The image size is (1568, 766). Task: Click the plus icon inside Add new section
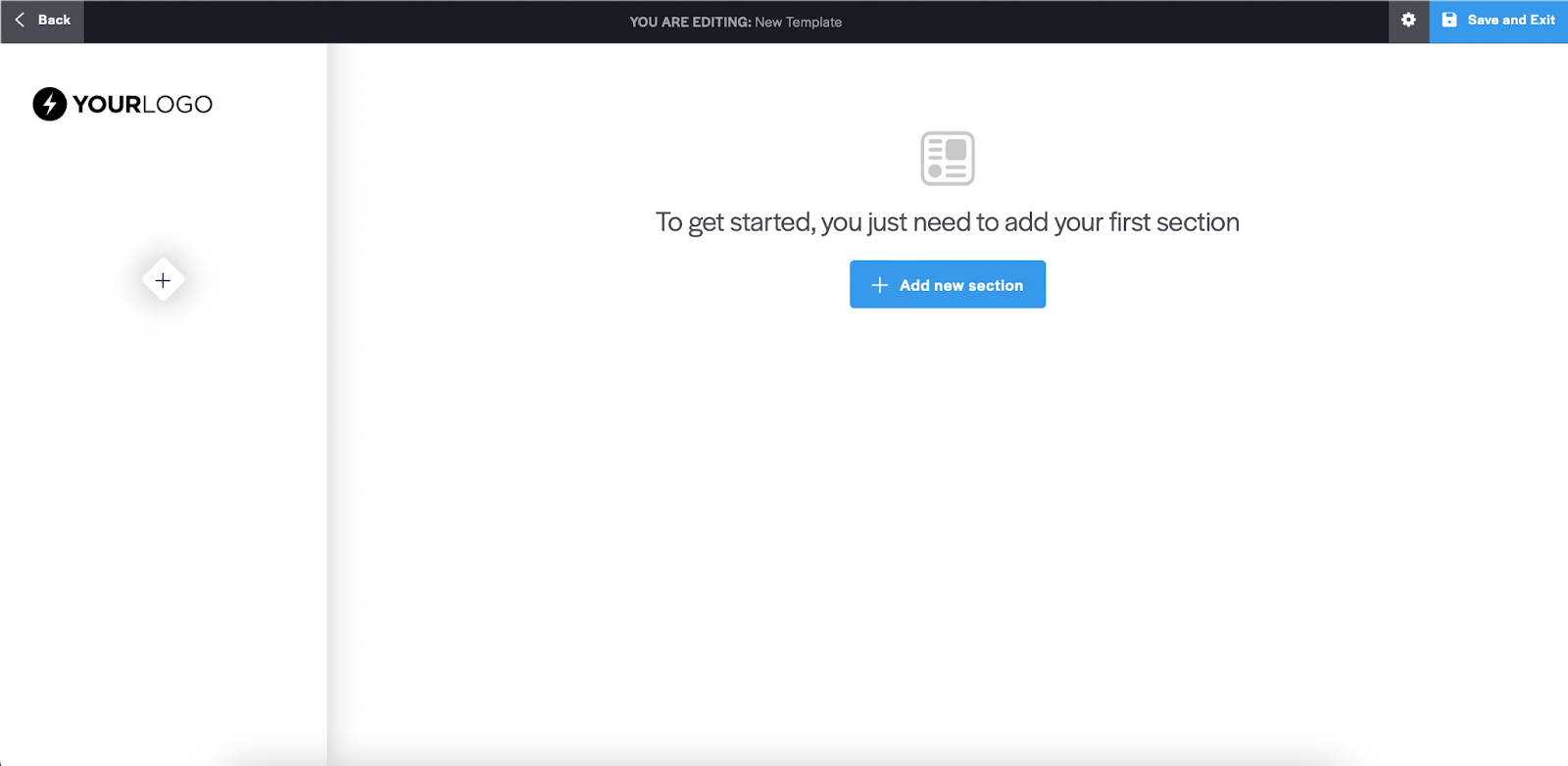pyautogui.click(x=880, y=285)
